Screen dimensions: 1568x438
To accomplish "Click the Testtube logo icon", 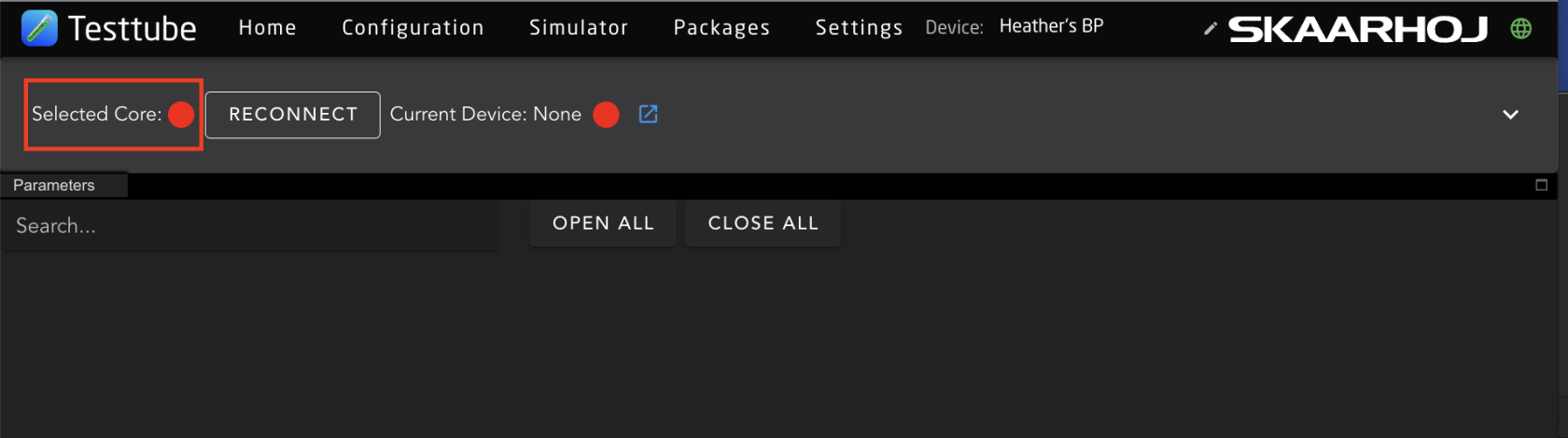I will coord(39,28).
